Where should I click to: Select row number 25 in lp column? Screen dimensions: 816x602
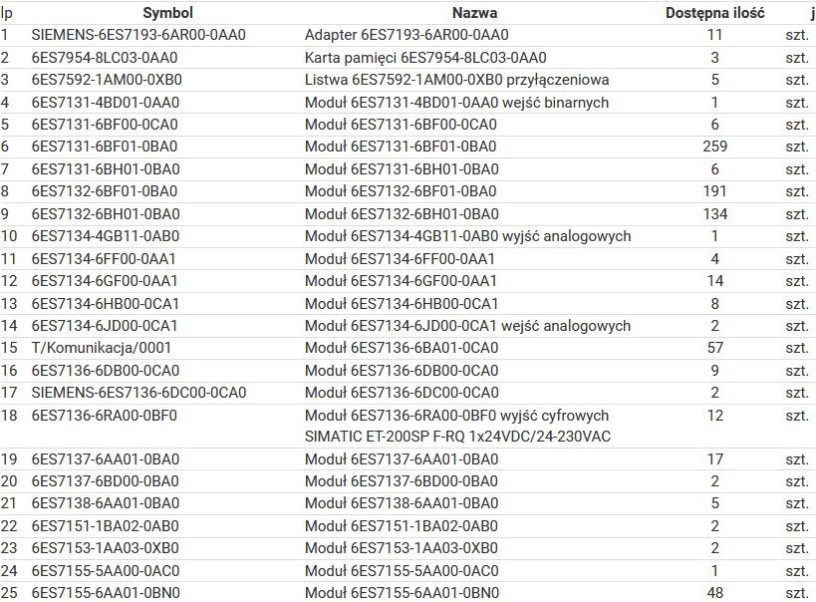click(x=9, y=593)
